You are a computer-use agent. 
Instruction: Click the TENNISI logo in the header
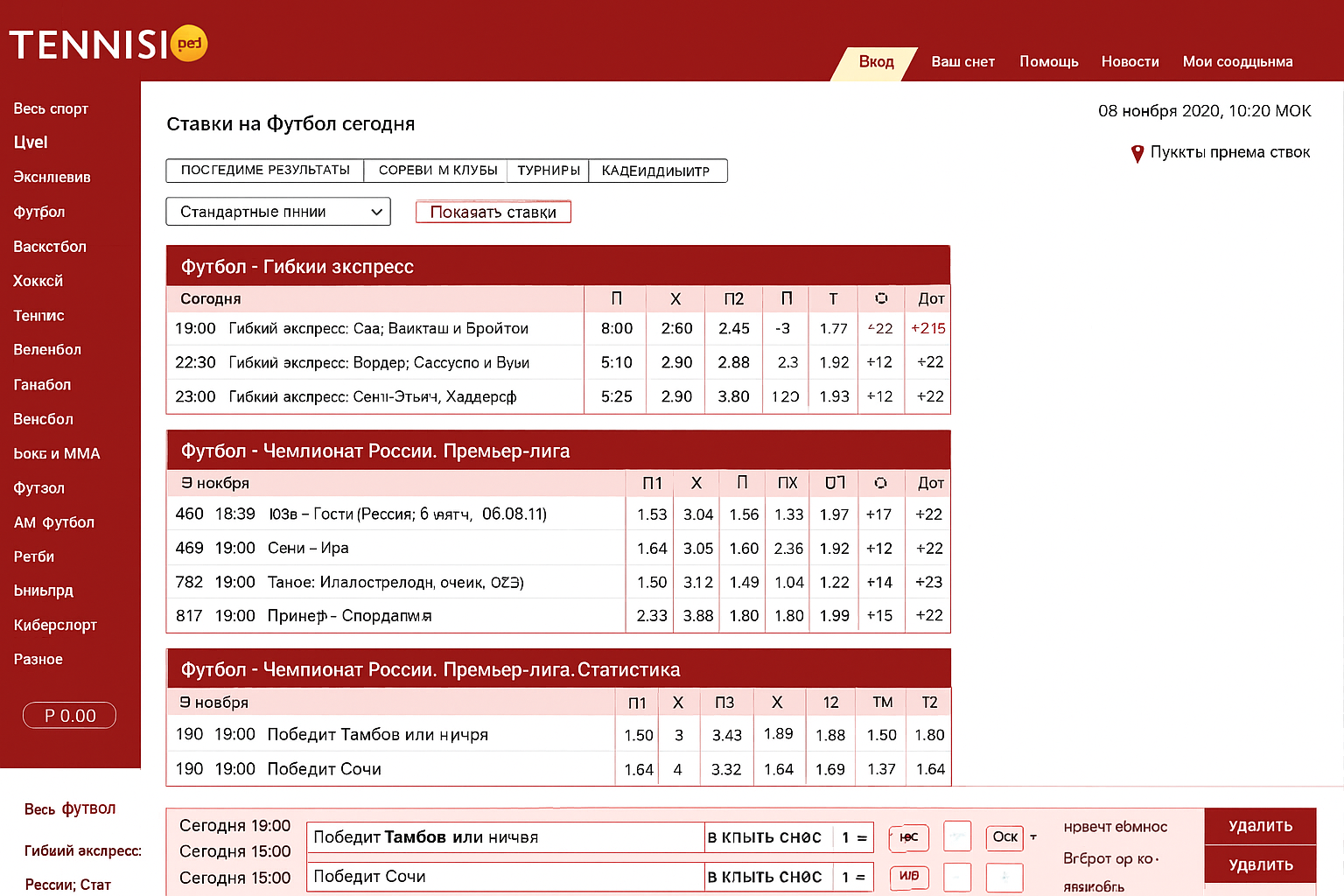click(87, 45)
